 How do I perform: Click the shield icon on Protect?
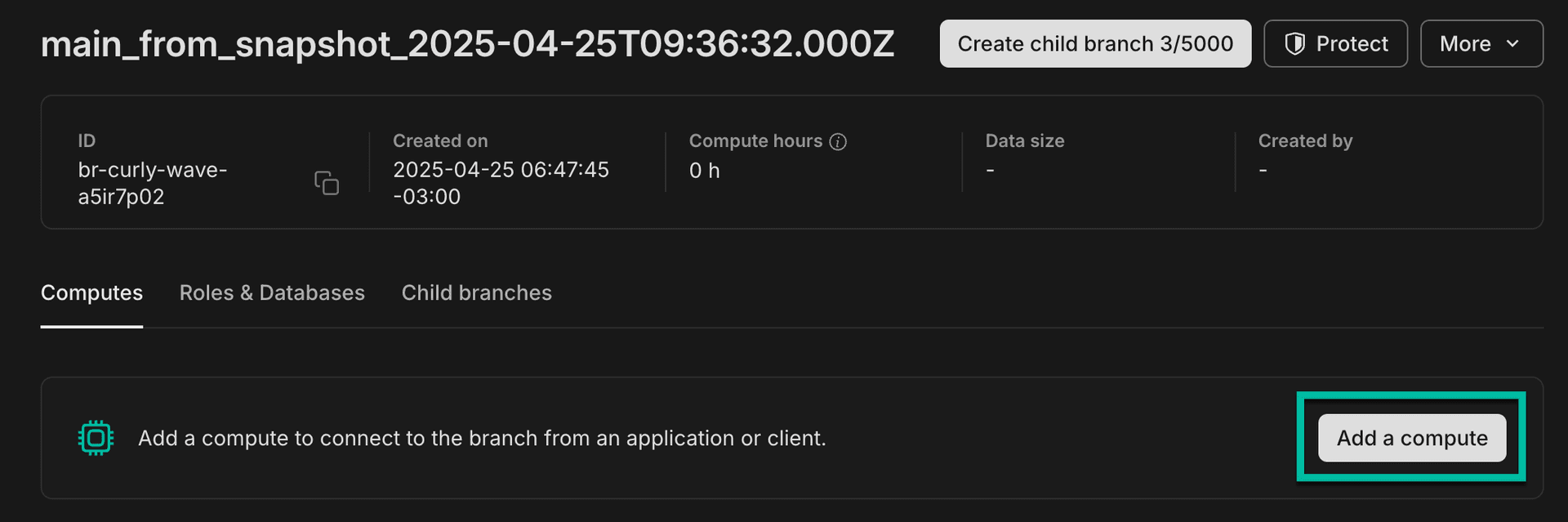click(1294, 44)
